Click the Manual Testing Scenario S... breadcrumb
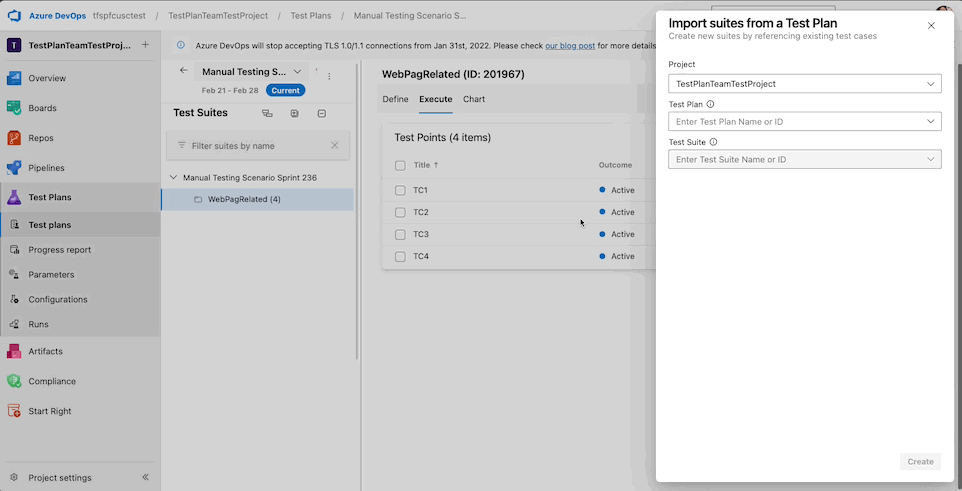Screen dimensions: 962x491 click(410, 15)
